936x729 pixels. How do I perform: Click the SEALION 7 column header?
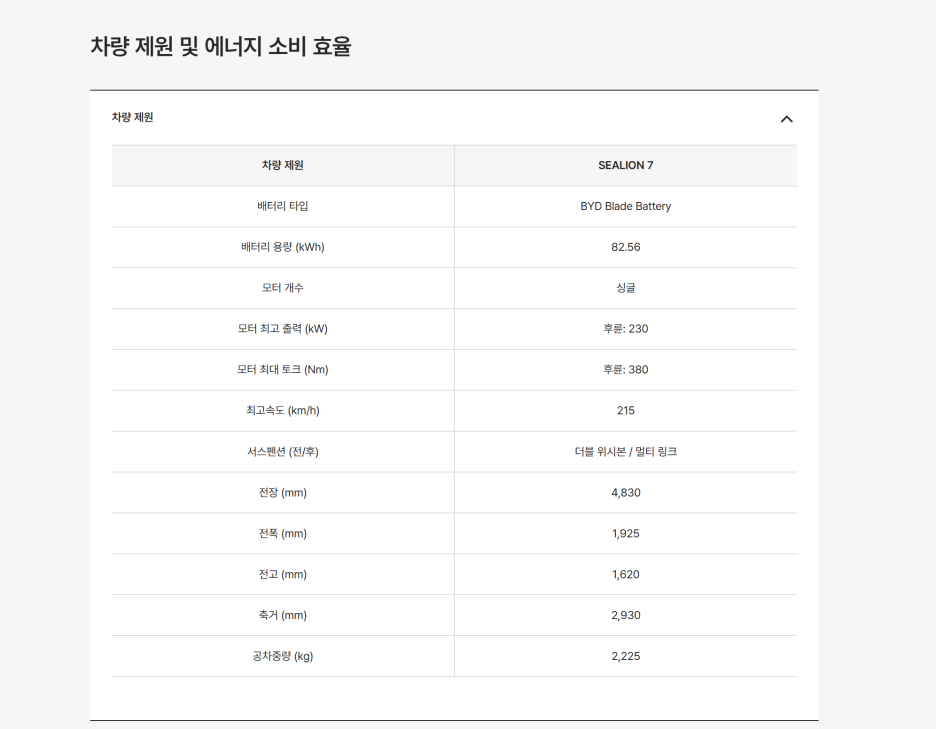(x=626, y=165)
